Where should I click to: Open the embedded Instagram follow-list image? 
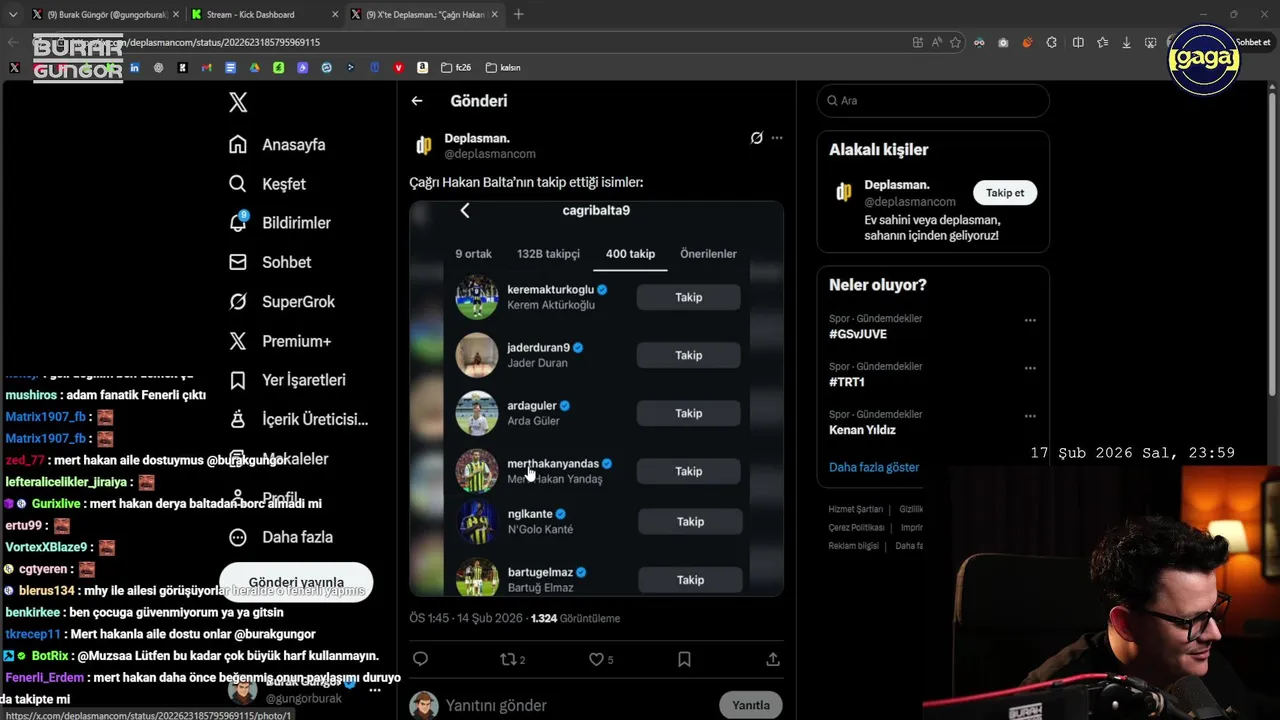pyautogui.click(x=596, y=399)
